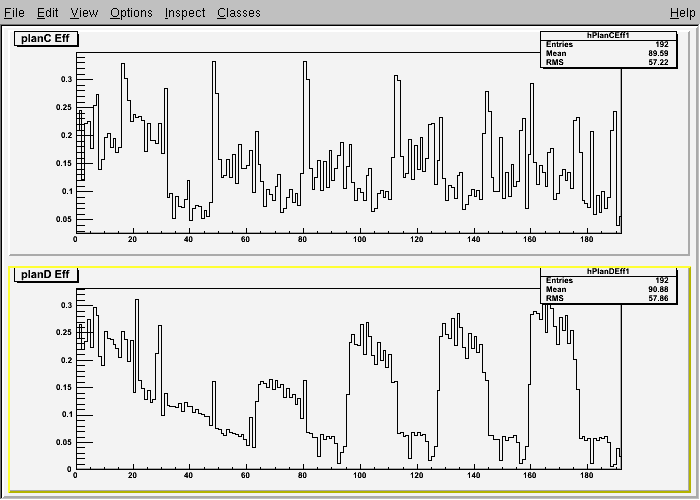
Task: Open the Options menu
Action: 131,13
